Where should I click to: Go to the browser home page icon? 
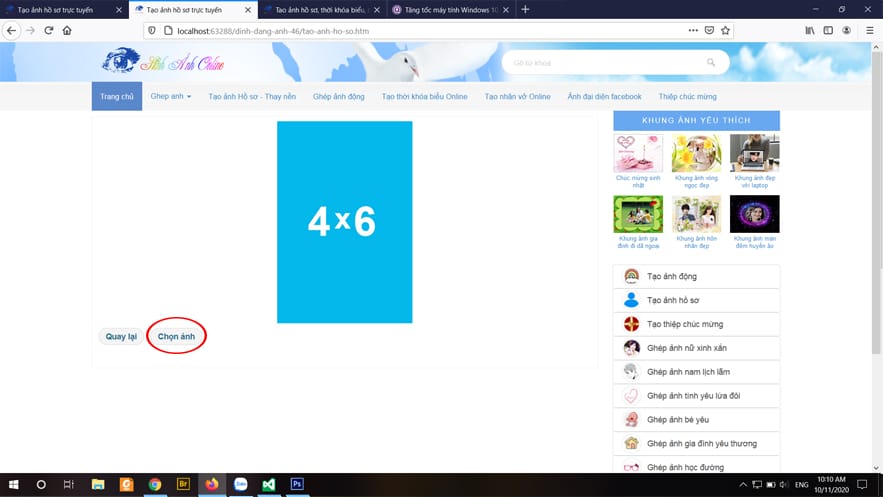click(x=67, y=30)
